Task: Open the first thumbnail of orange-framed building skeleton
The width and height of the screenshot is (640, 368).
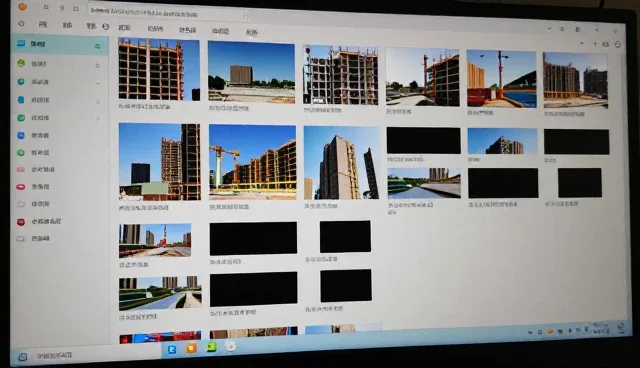Action: coord(159,69)
